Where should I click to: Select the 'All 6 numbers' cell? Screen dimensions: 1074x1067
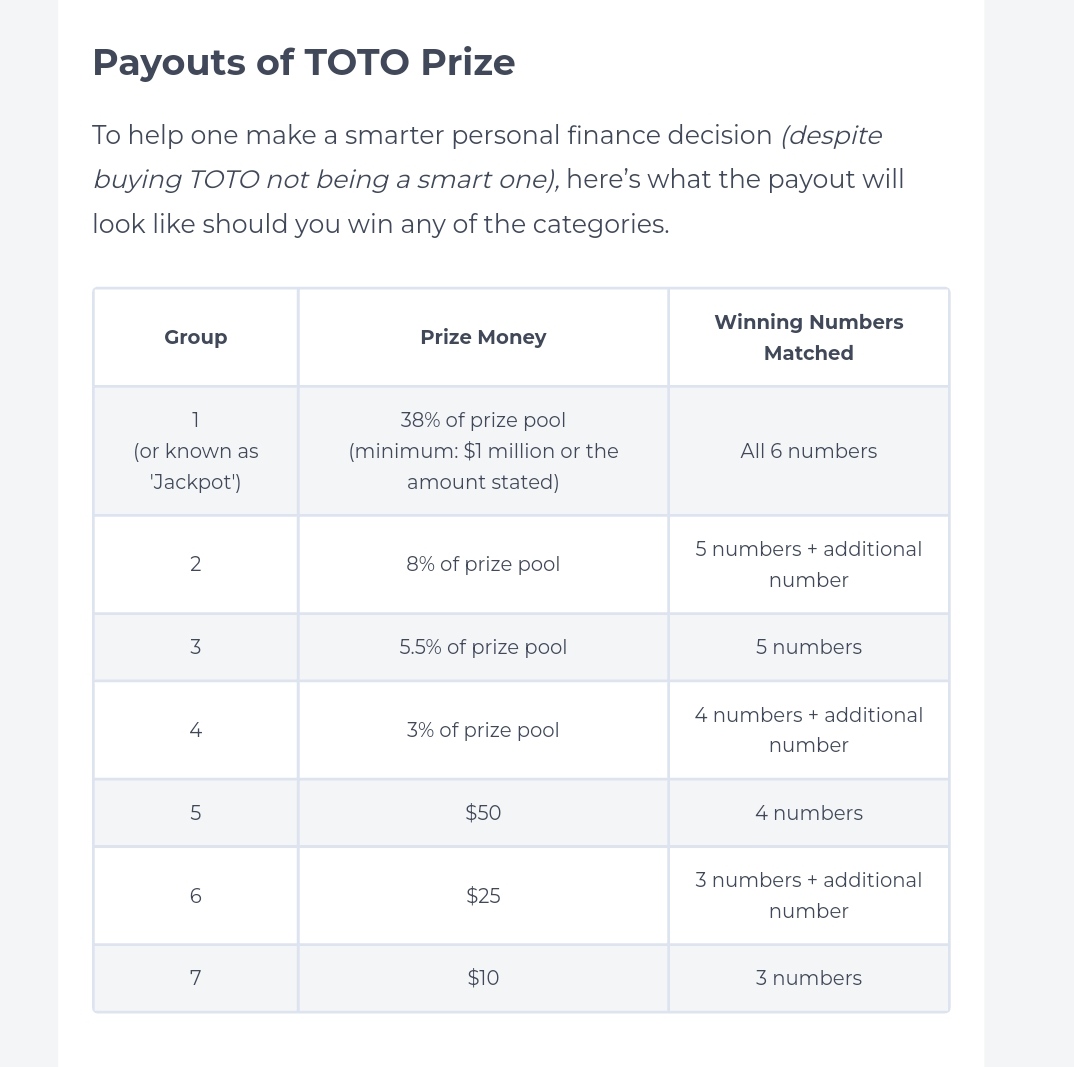tap(808, 451)
